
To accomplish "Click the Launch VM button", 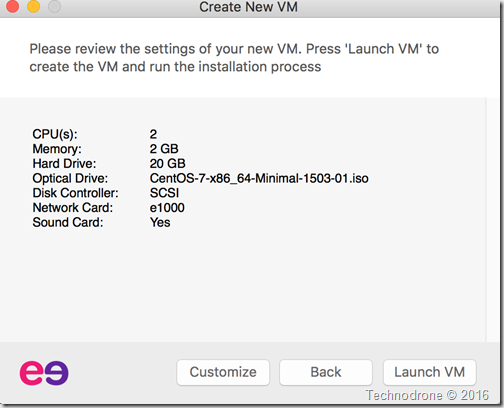I will (x=429, y=372).
